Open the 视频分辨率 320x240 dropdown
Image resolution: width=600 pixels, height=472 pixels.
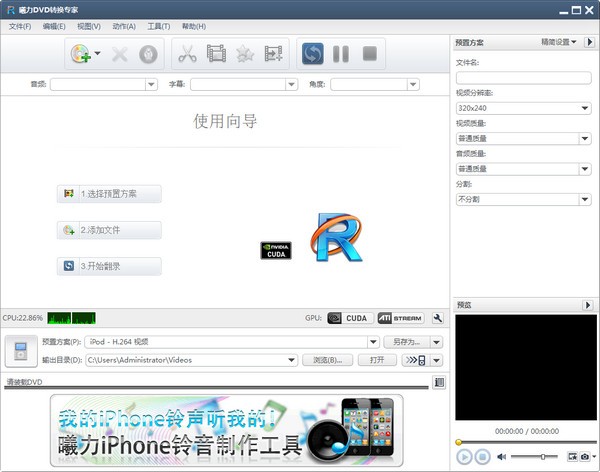pos(523,108)
